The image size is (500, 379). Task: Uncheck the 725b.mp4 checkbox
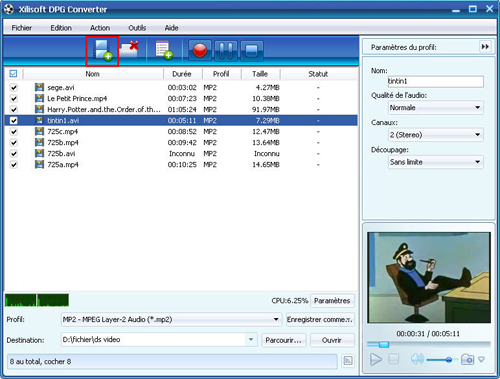[x=14, y=143]
